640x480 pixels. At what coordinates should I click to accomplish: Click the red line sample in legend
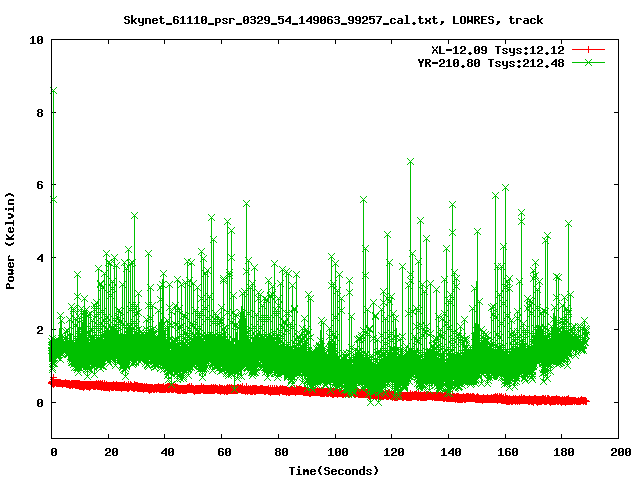click(x=589, y=49)
